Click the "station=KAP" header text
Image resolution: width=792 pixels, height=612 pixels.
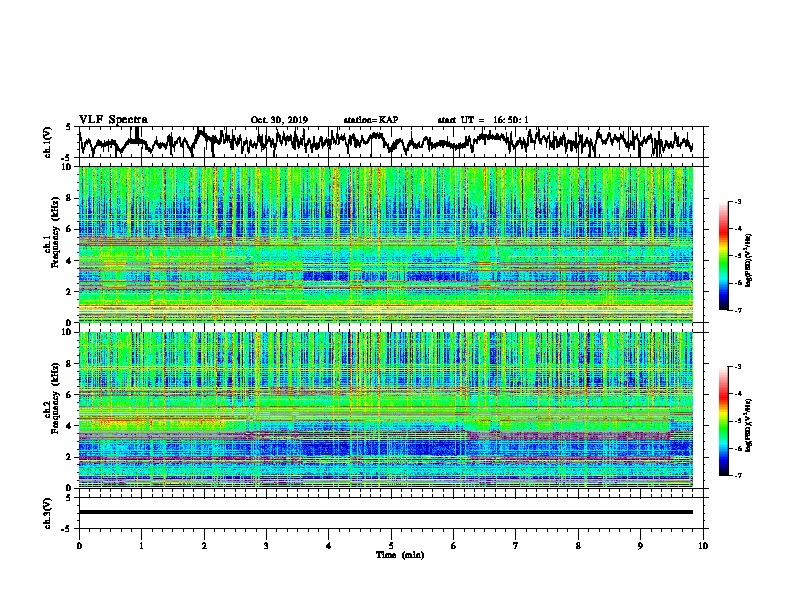click(x=371, y=120)
